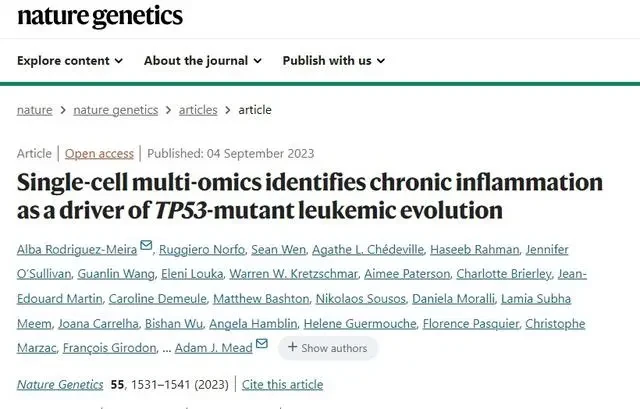Select author Sean Wen

[278, 249]
